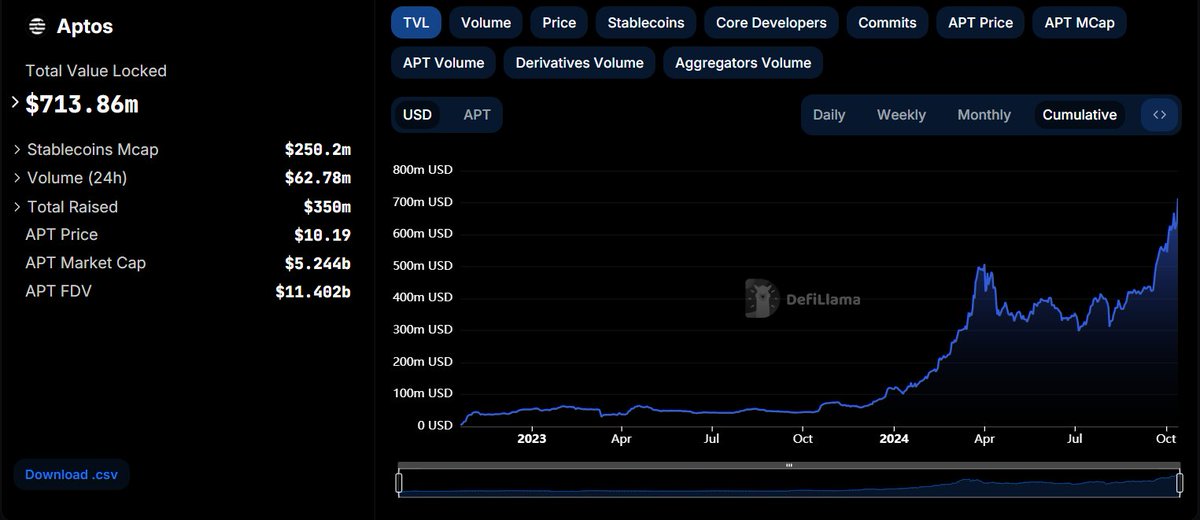Click the $350m total raised value
Image resolution: width=1200 pixels, height=520 pixels.
[x=327, y=207]
